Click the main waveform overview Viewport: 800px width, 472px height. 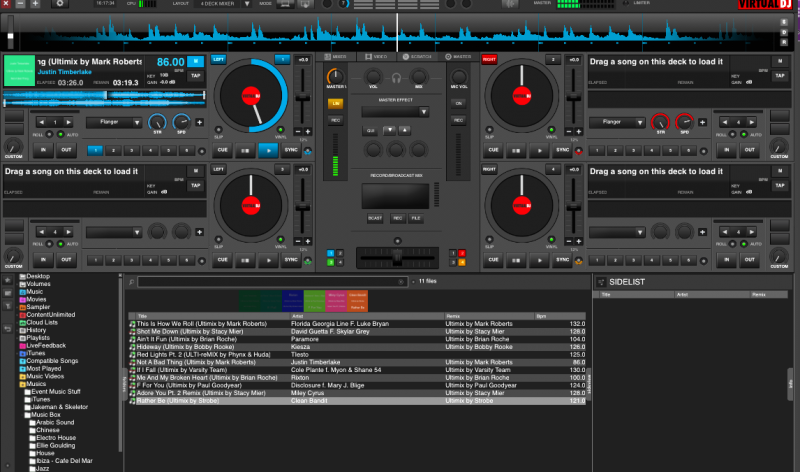pos(397,32)
